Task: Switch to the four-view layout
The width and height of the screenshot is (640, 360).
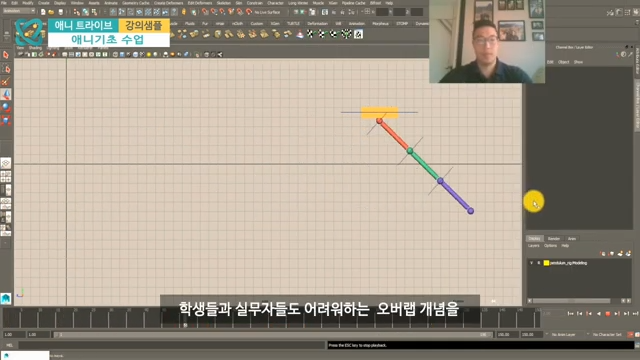Action: pyautogui.click(x=6, y=177)
